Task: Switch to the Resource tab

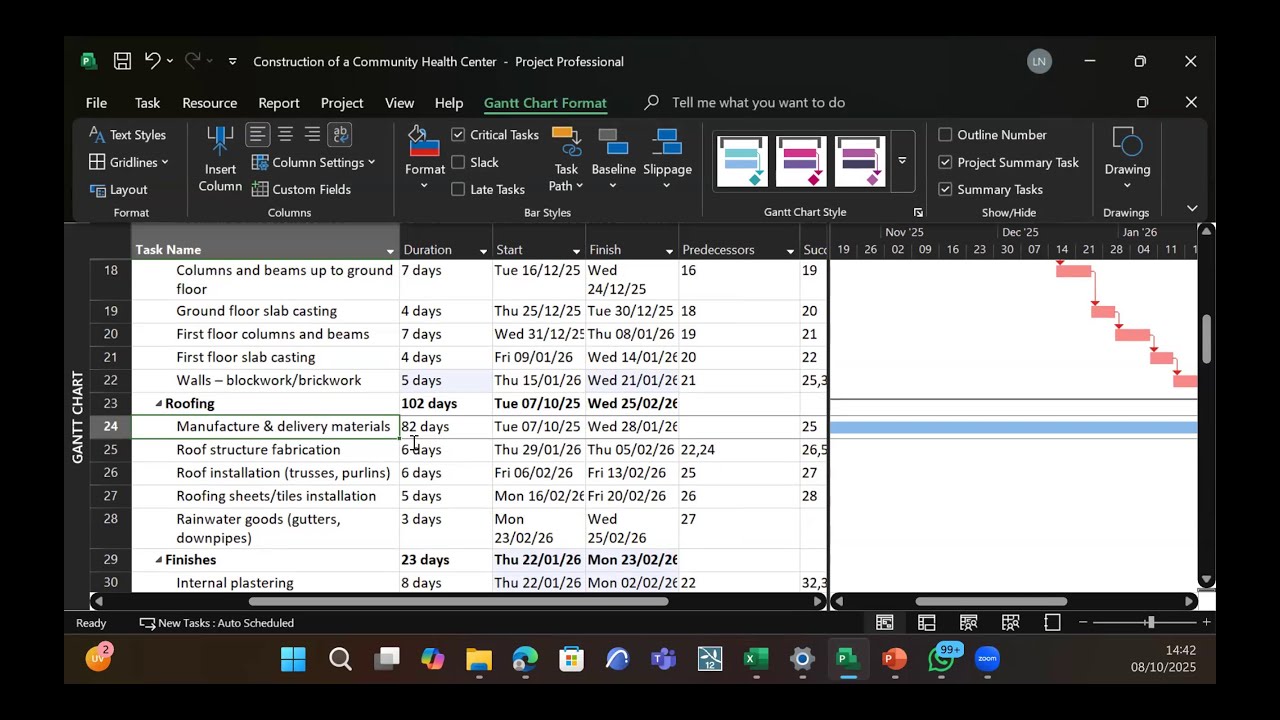Action: click(x=209, y=102)
